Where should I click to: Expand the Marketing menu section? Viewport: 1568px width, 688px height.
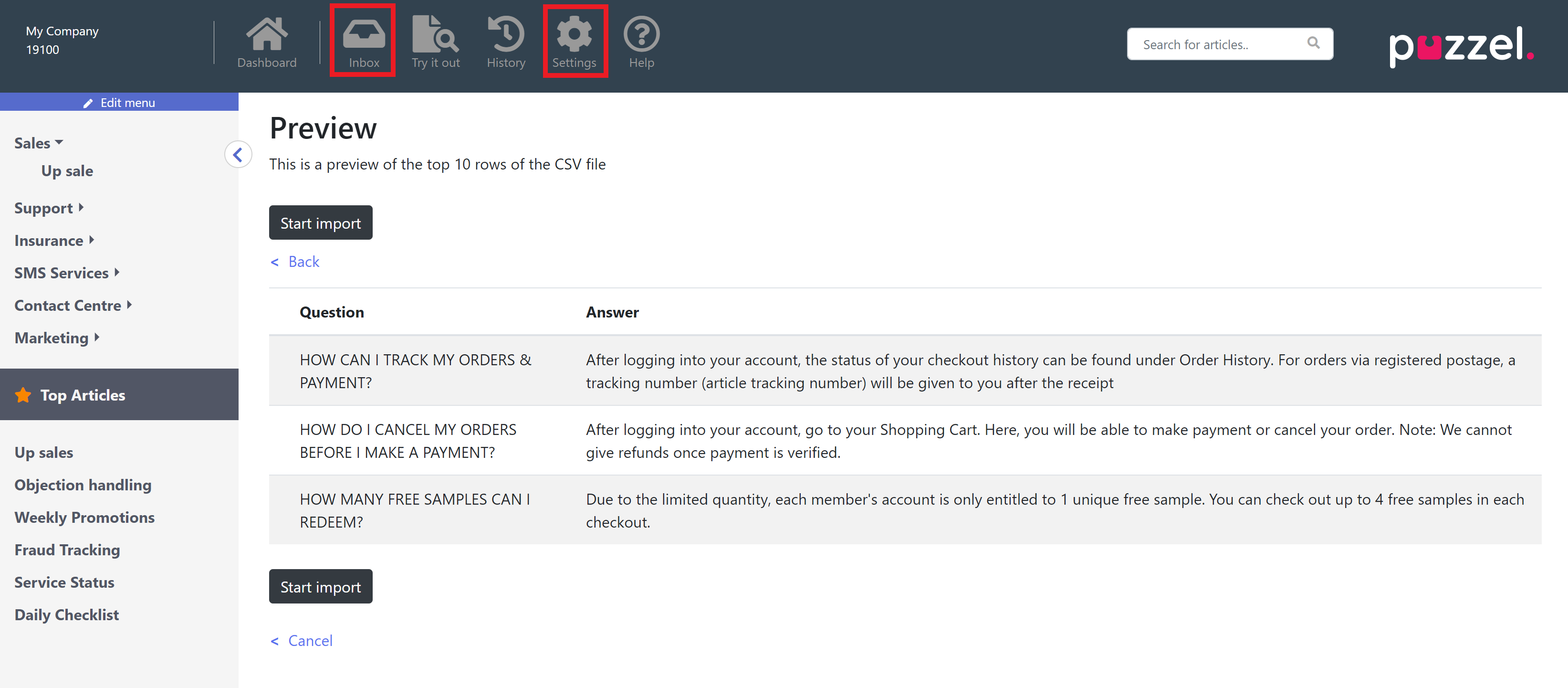(x=57, y=338)
